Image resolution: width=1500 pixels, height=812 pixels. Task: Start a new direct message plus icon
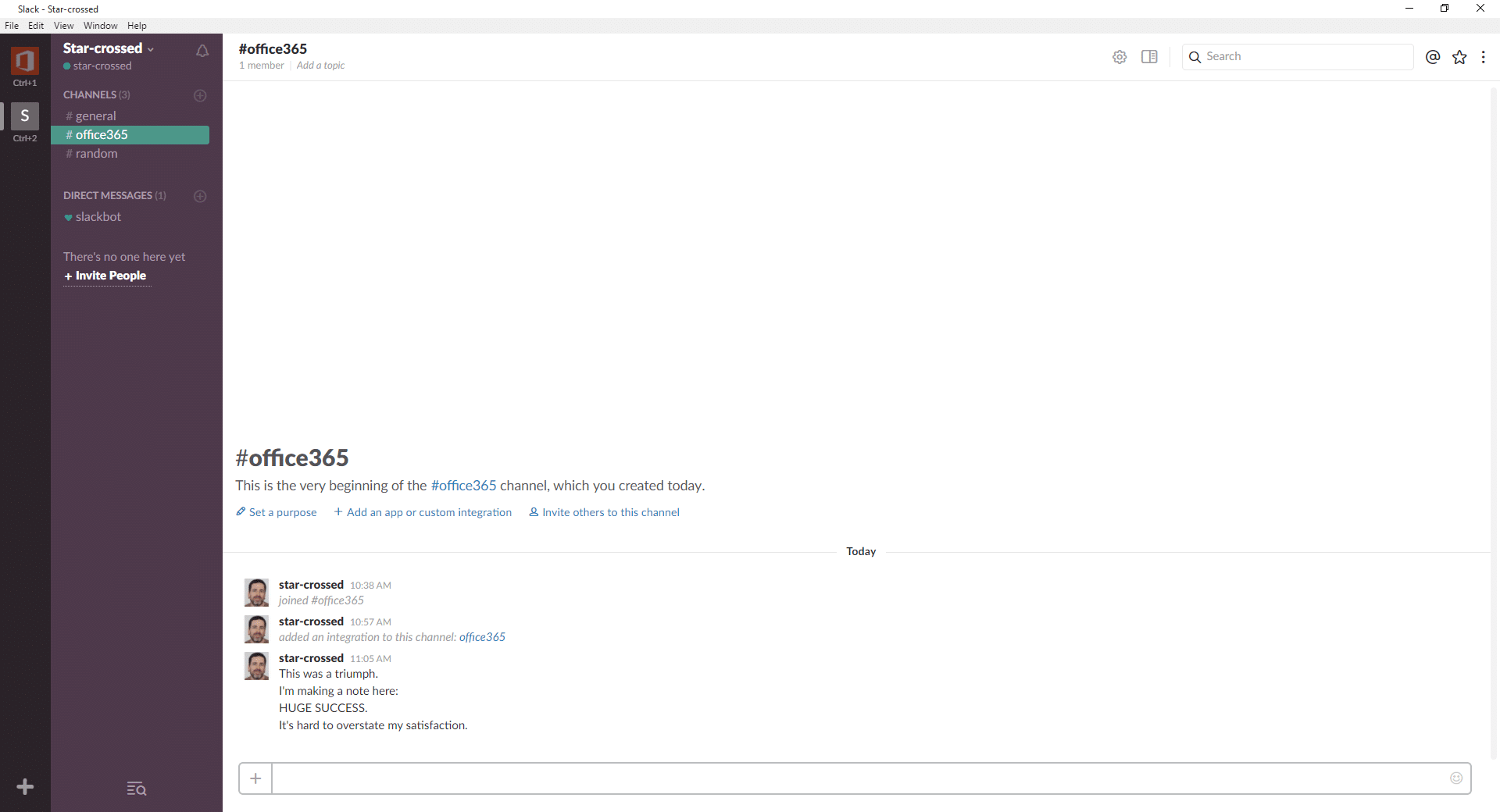[200, 196]
